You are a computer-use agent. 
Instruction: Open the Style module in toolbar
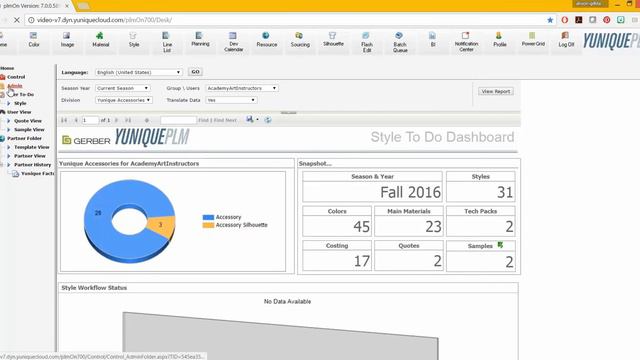click(134, 40)
